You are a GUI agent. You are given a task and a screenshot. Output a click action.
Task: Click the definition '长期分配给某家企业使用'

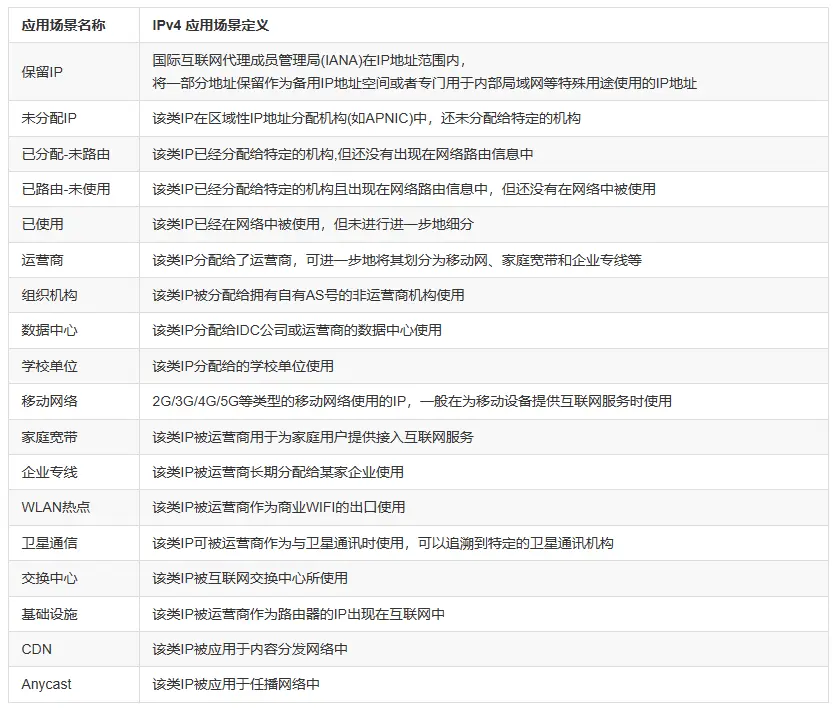click(484, 472)
